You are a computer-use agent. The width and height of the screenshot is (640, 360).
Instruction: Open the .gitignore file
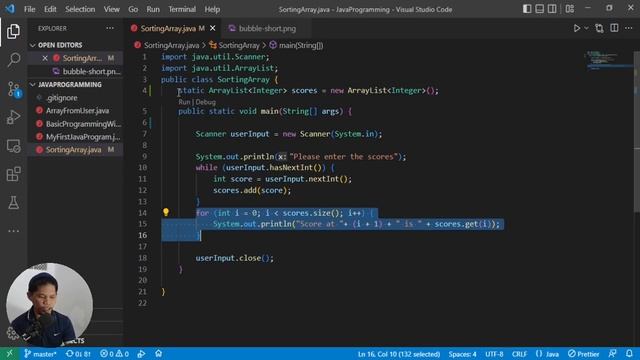(x=62, y=98)
